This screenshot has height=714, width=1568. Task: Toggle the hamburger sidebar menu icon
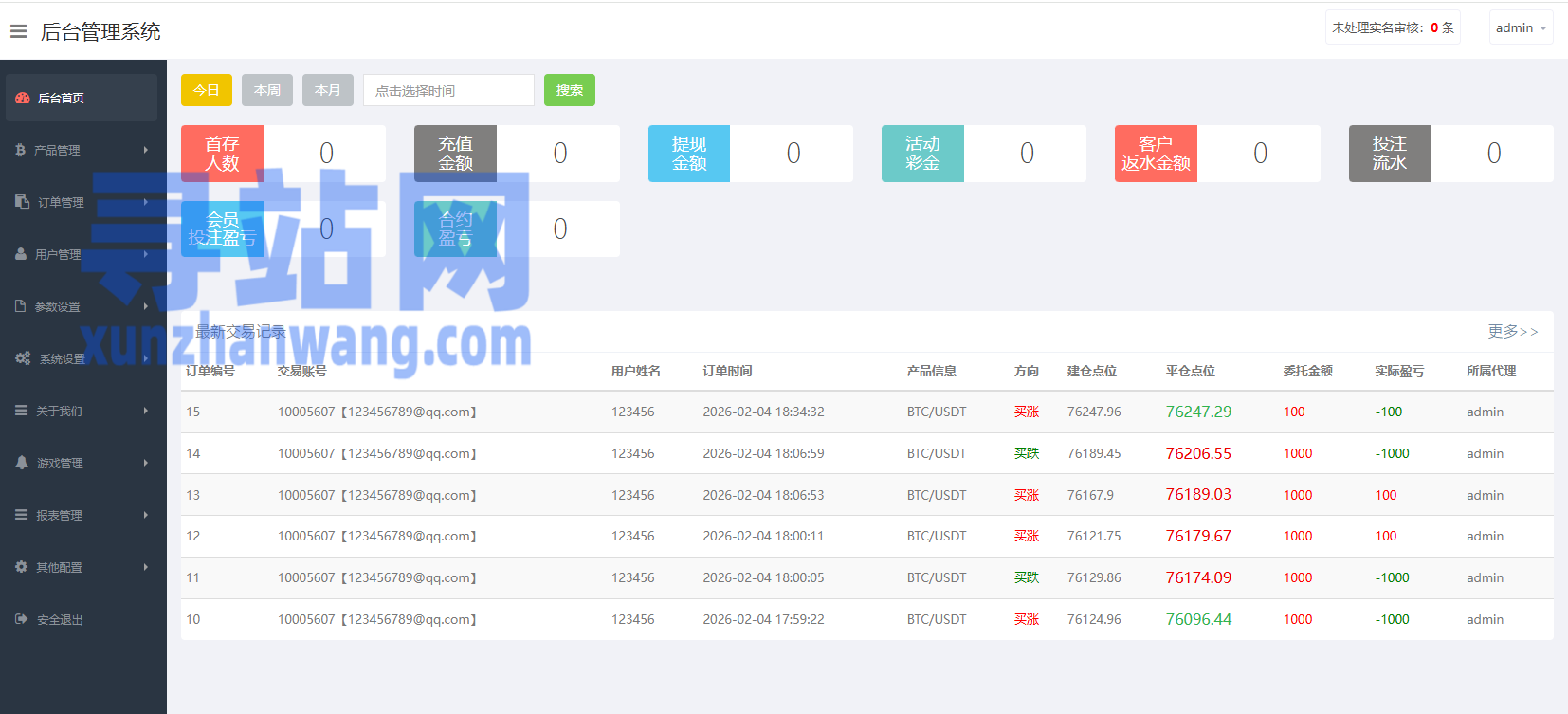[18, 31]
